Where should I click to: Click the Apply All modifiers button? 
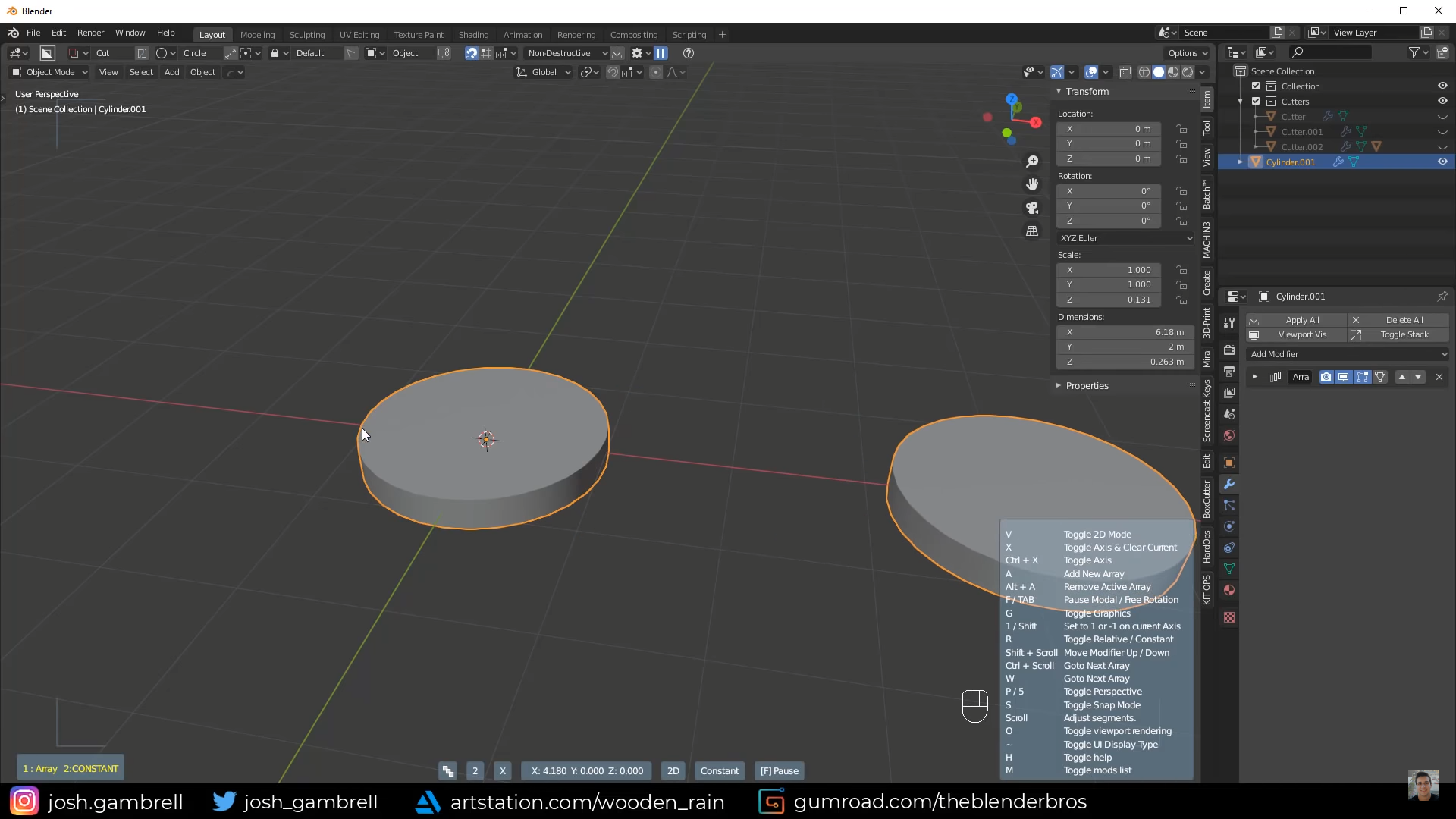tap(1302, 320)
